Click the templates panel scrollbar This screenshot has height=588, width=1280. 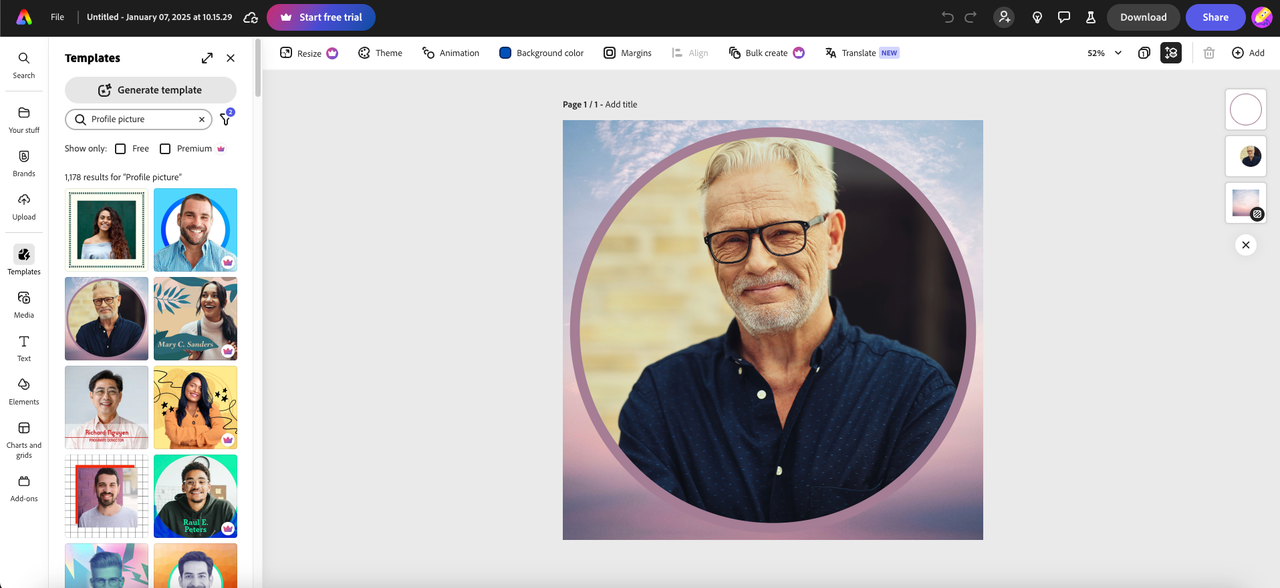[x=258, y=68]
